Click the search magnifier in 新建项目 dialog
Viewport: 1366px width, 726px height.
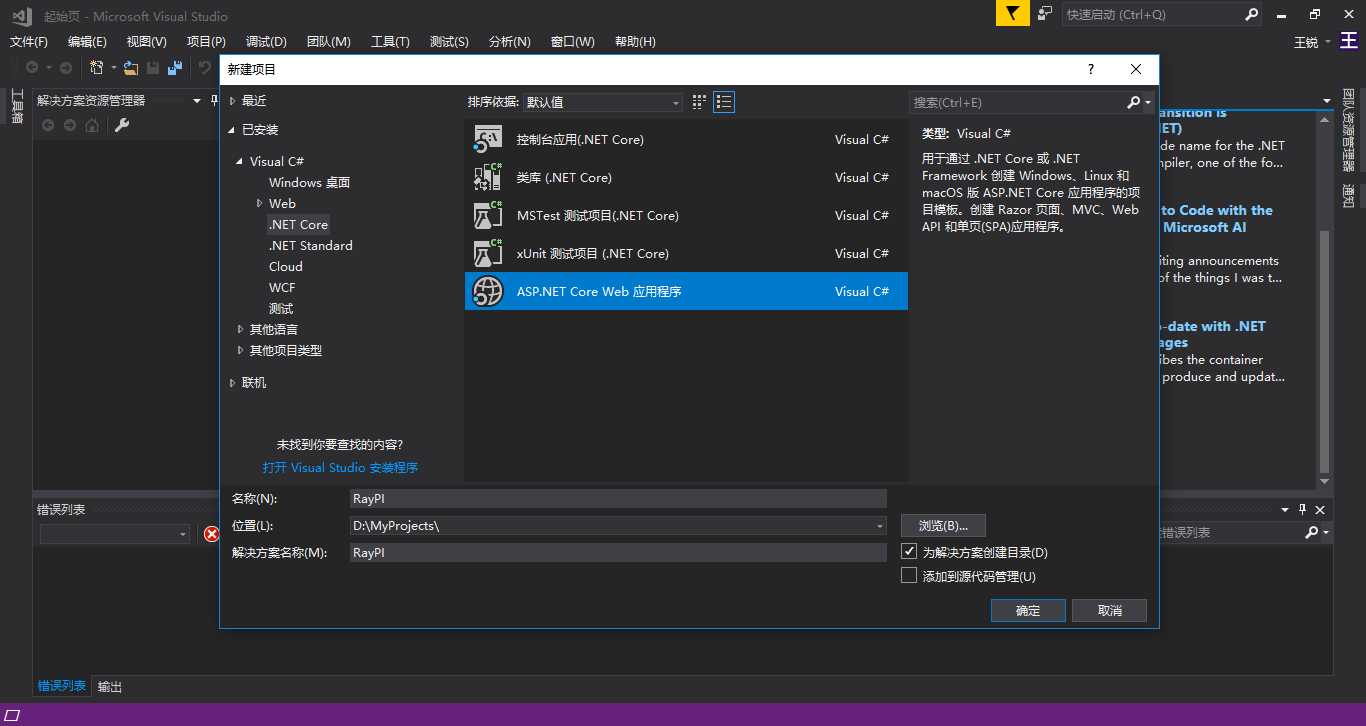click(x=1133, y=102)
